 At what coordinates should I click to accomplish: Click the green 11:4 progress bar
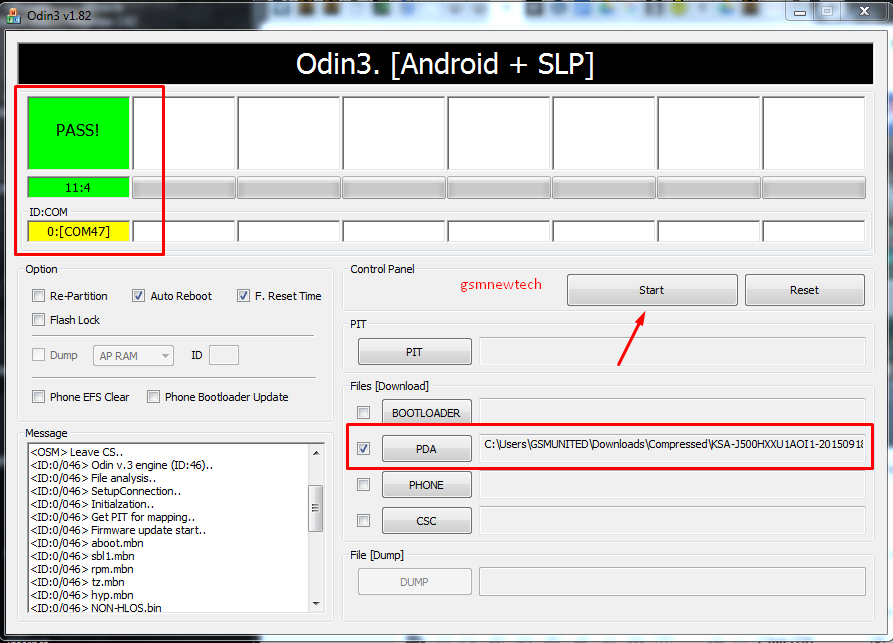click(x=79, y=187)
